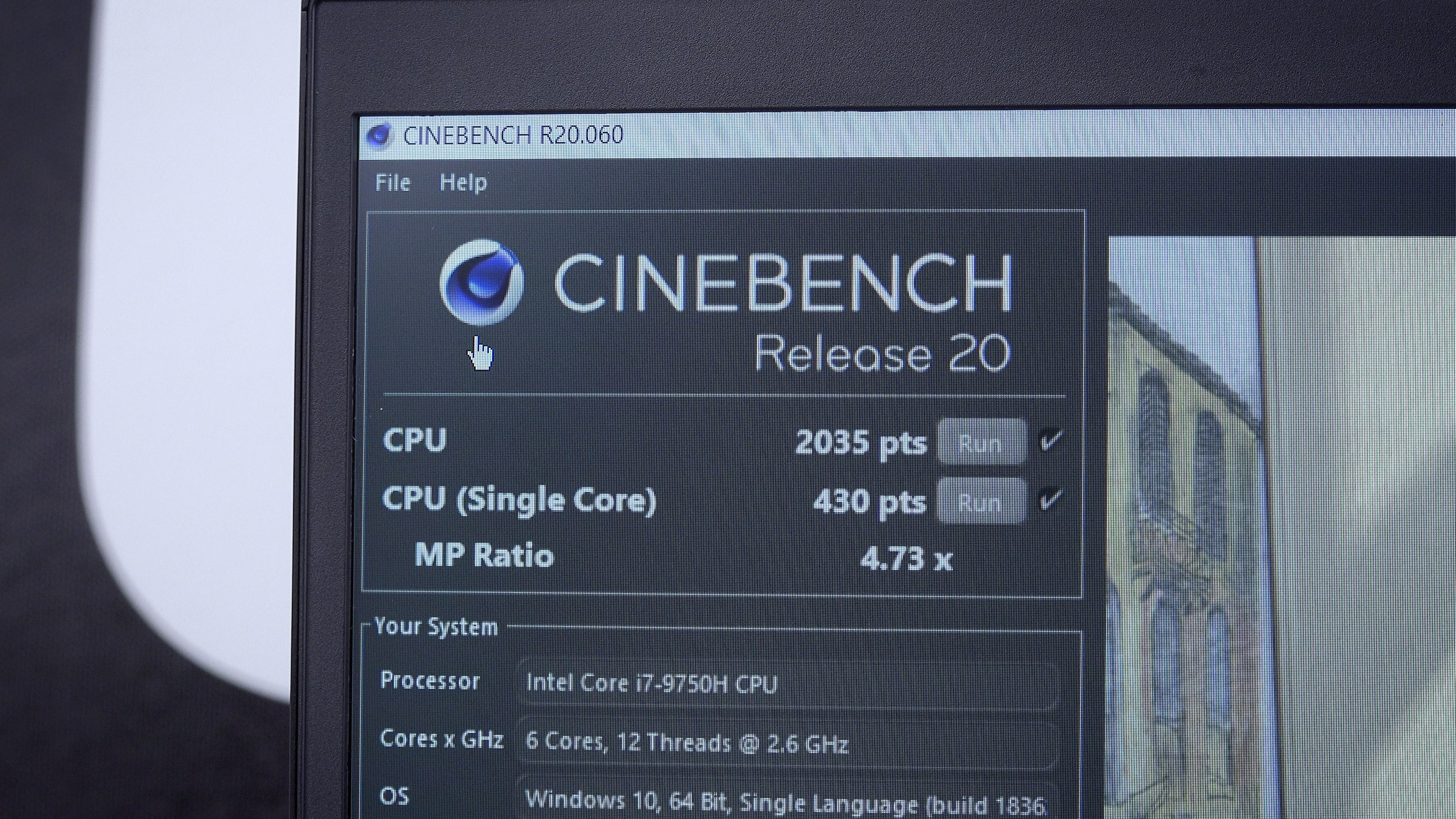Click the Your System section heading
1456x819 pixels.
point(436,627)
